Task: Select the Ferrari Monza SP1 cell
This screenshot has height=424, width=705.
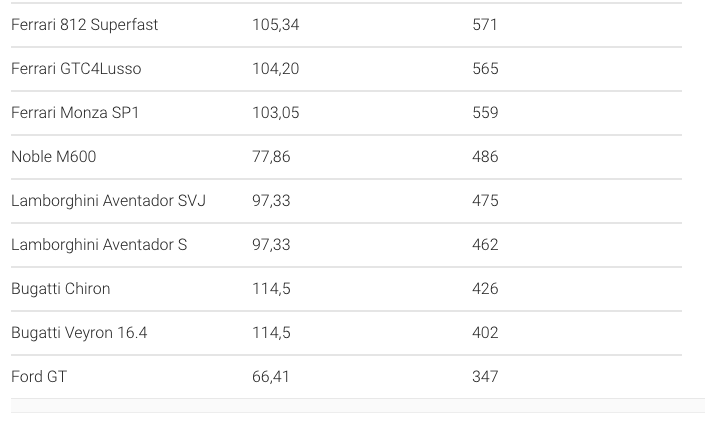Action: (x=75, y=113)
